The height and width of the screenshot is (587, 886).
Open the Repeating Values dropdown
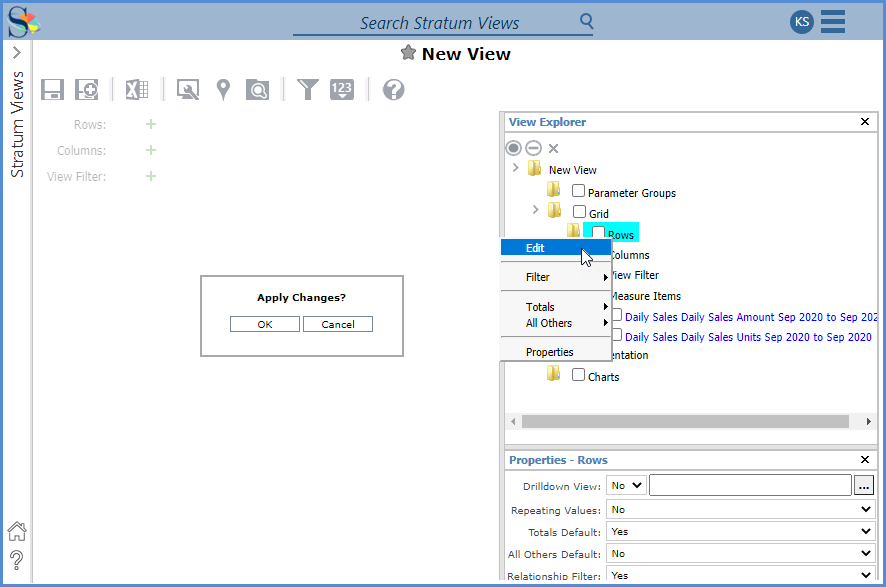pyautogui.click(x=741, y=510)
